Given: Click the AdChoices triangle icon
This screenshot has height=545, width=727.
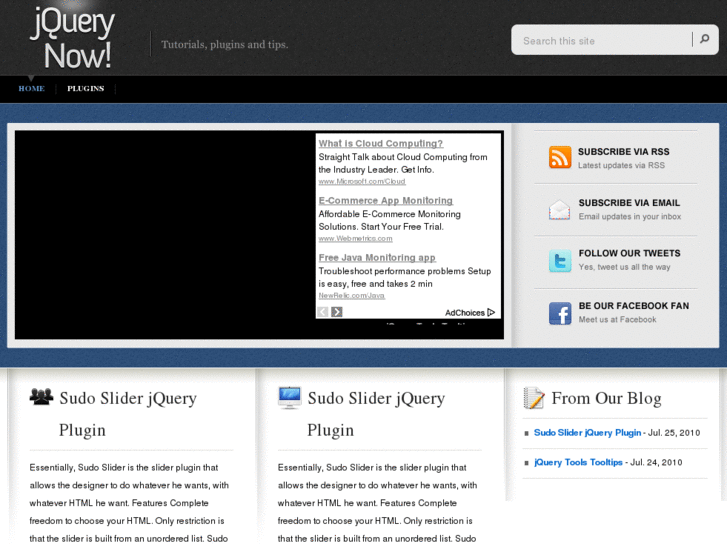Looking at the screenshot, I should click(491, 312).
